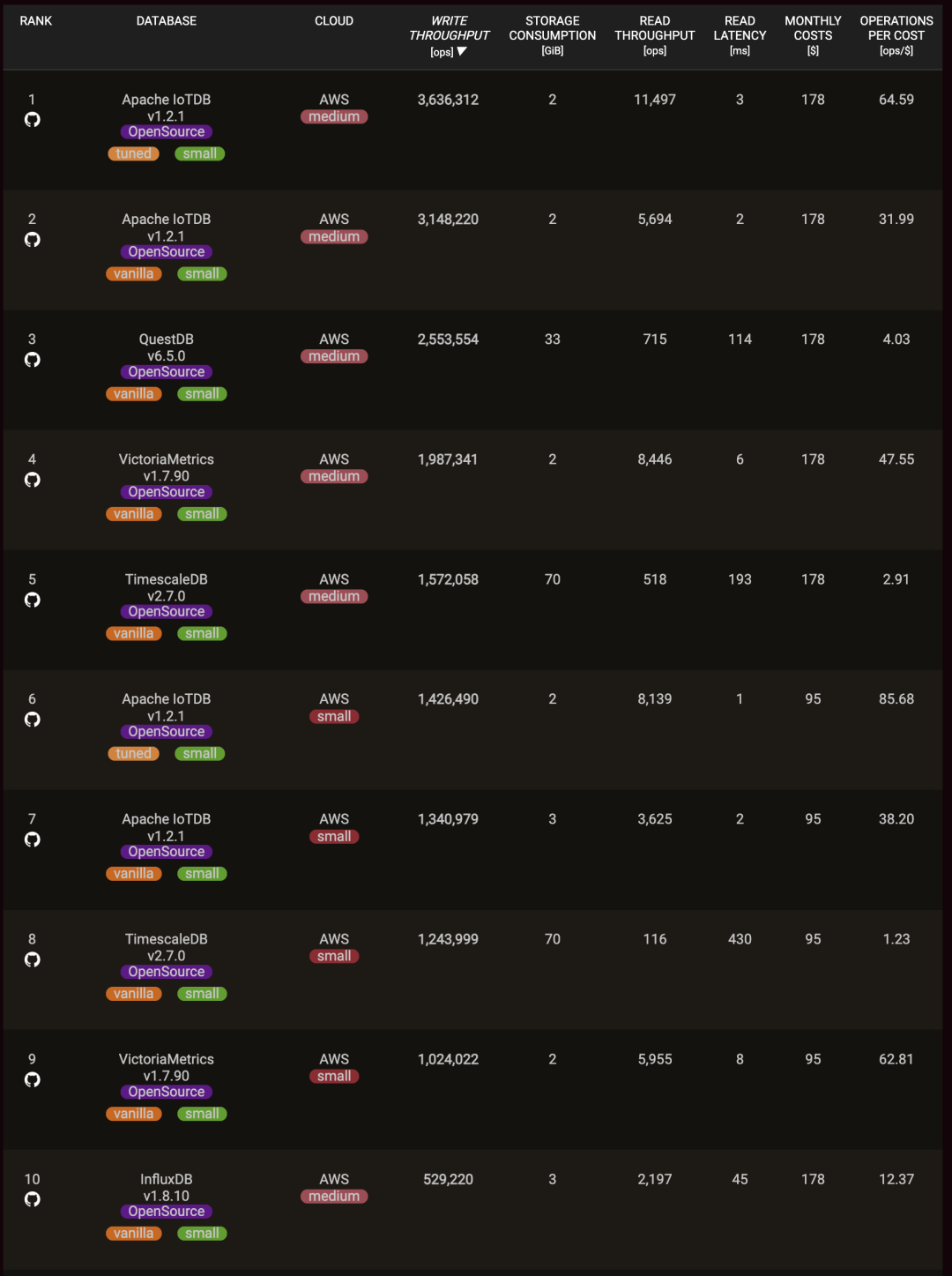Sort by Storage Consumption column header
This screenshot has height=1276, width=952.
coord(553,35)
